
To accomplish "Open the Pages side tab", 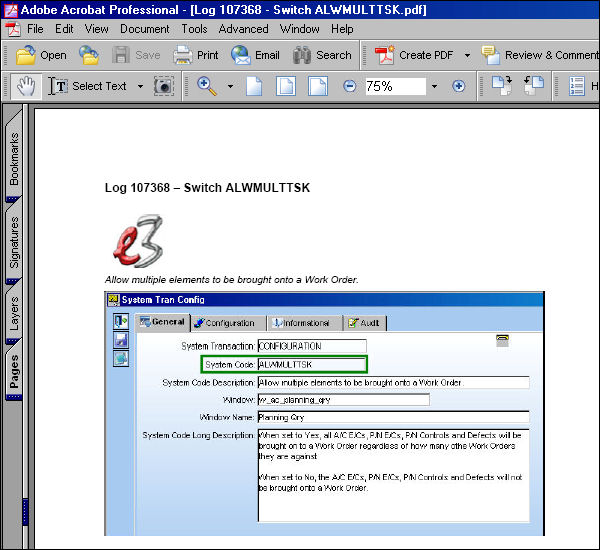I will [14, 371].
